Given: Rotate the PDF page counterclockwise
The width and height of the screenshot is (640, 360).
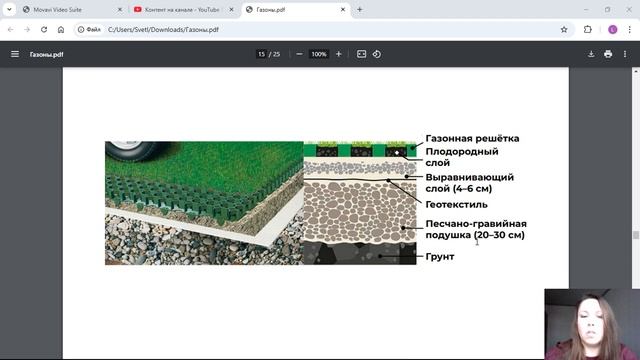Looking at the screenshot, I should 377,54.
